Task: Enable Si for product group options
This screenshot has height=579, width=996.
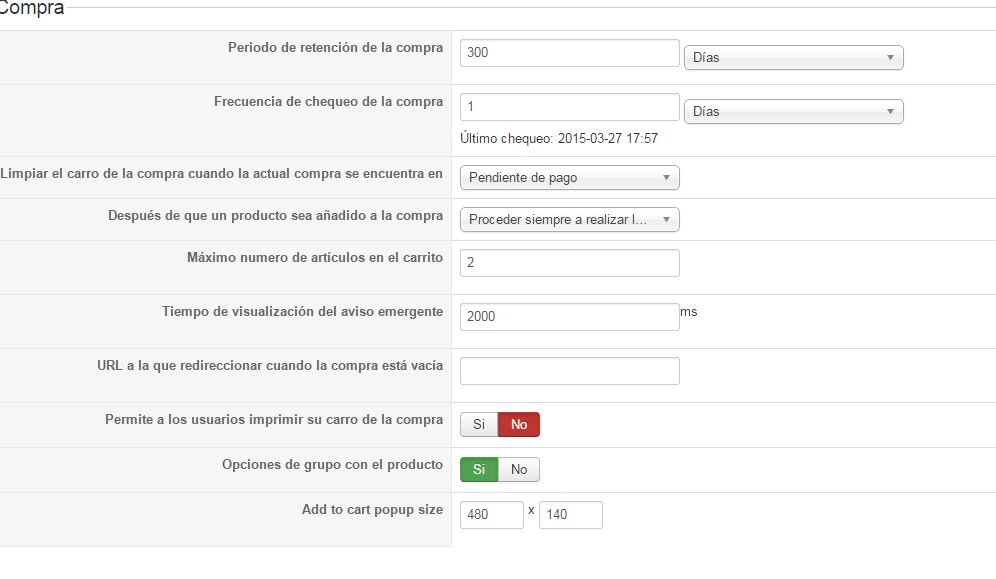Action: pos(479,470)
